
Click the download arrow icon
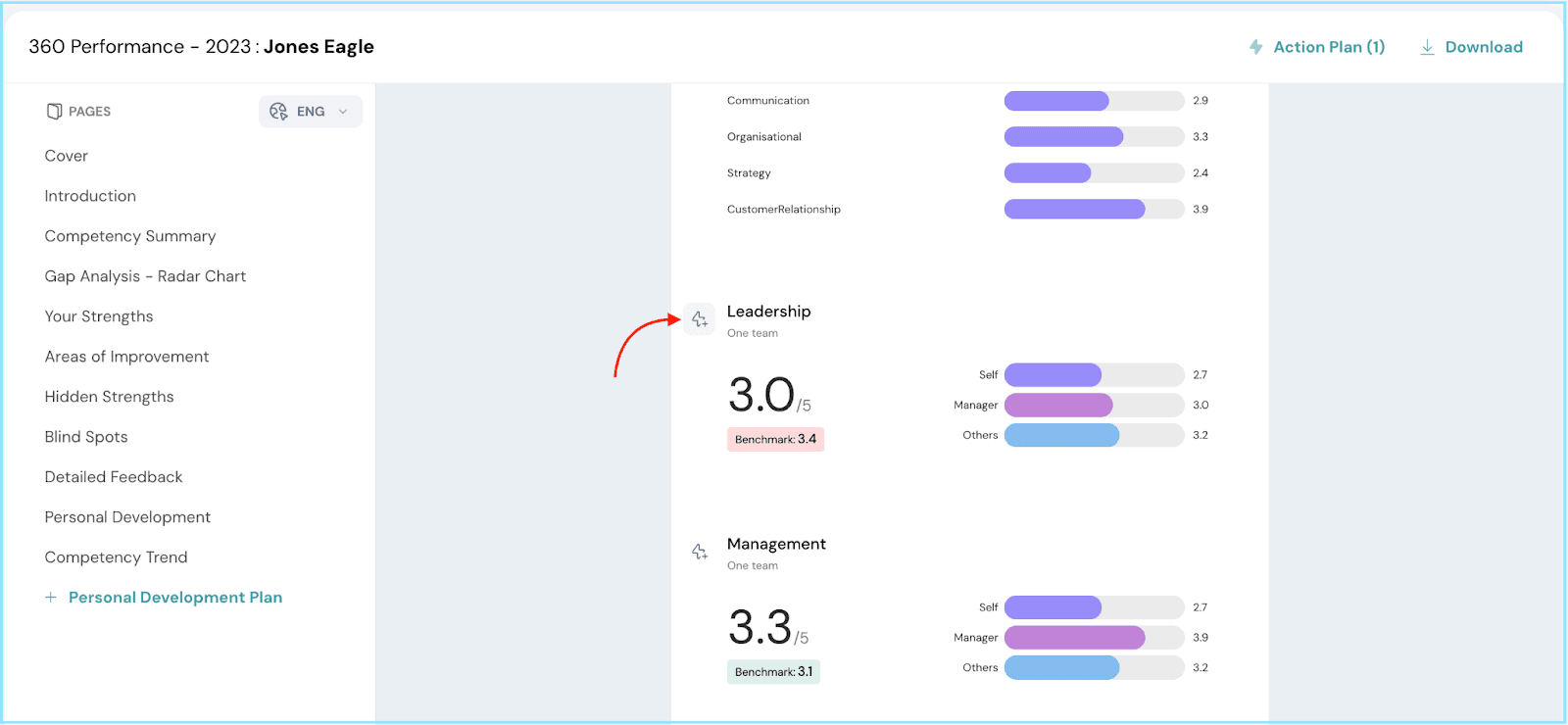(1427, 47)
